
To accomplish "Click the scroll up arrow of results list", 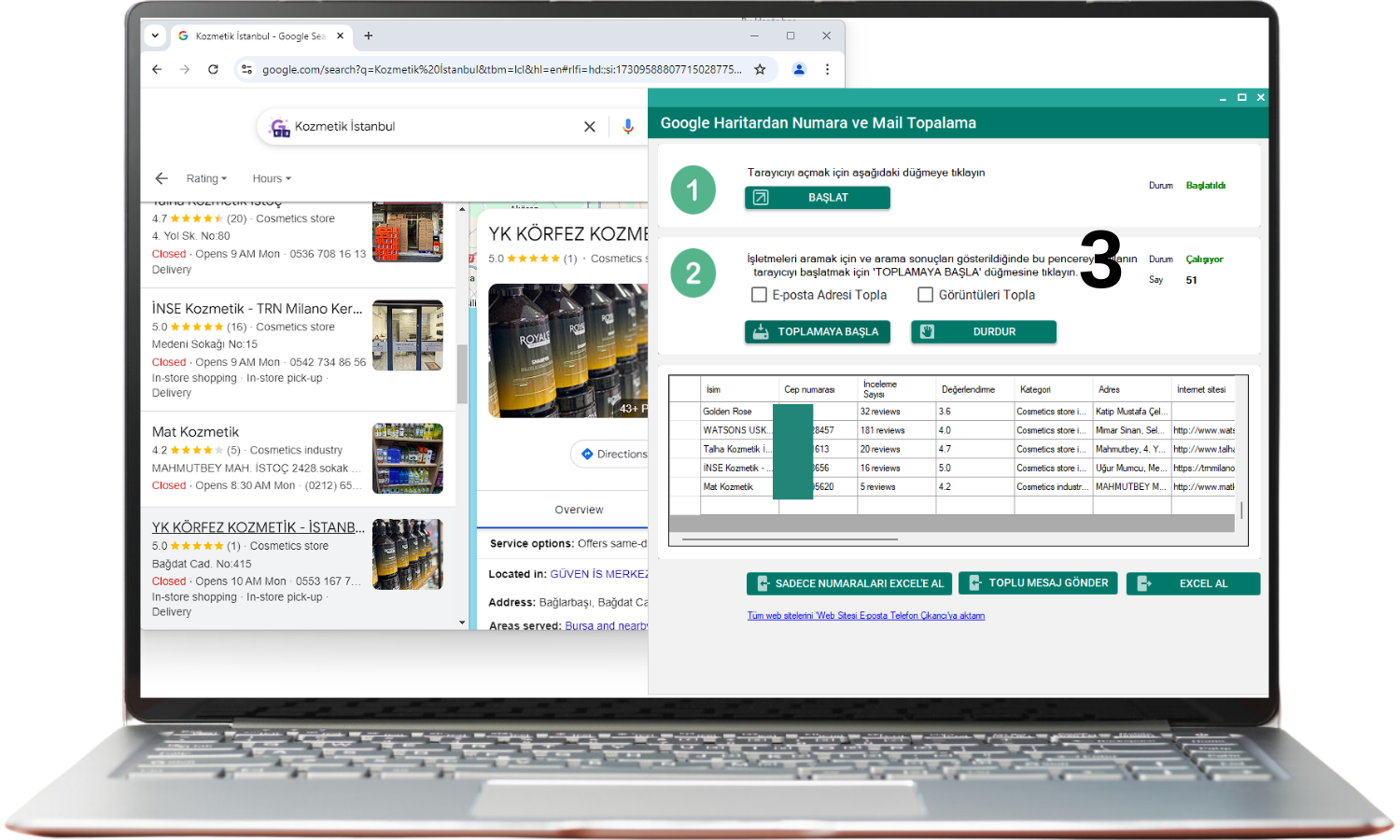I will click(462, 209).
